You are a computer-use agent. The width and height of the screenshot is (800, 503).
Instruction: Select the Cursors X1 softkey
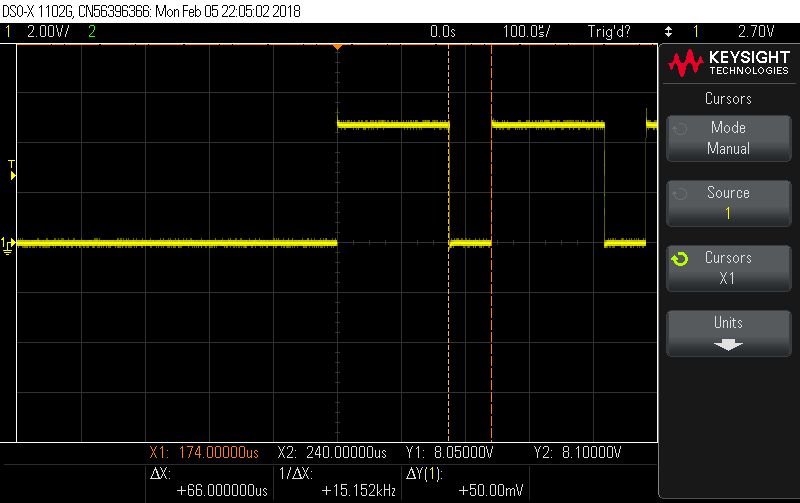[x=729, y=268]
